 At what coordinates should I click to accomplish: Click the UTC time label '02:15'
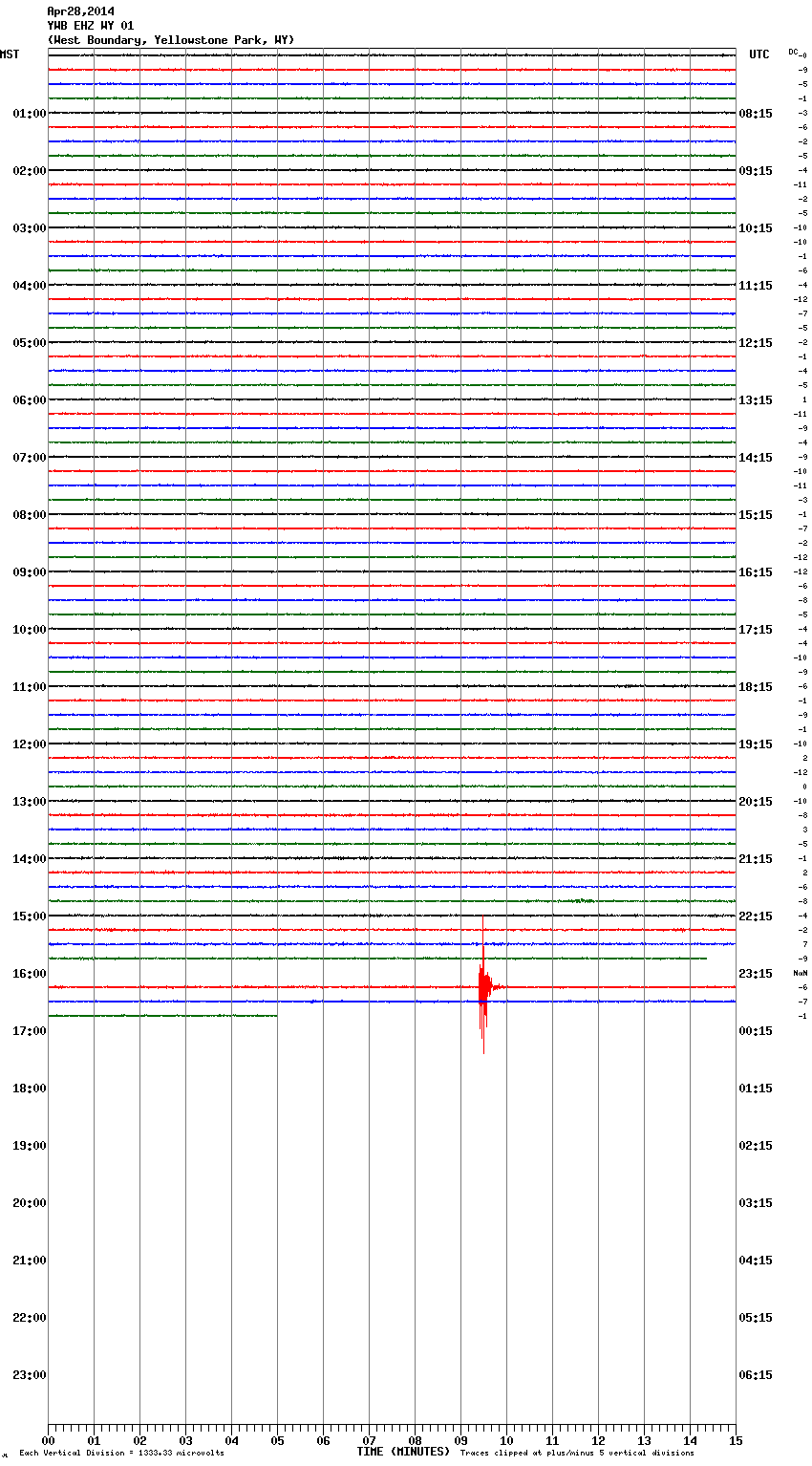pos(756,1146)
